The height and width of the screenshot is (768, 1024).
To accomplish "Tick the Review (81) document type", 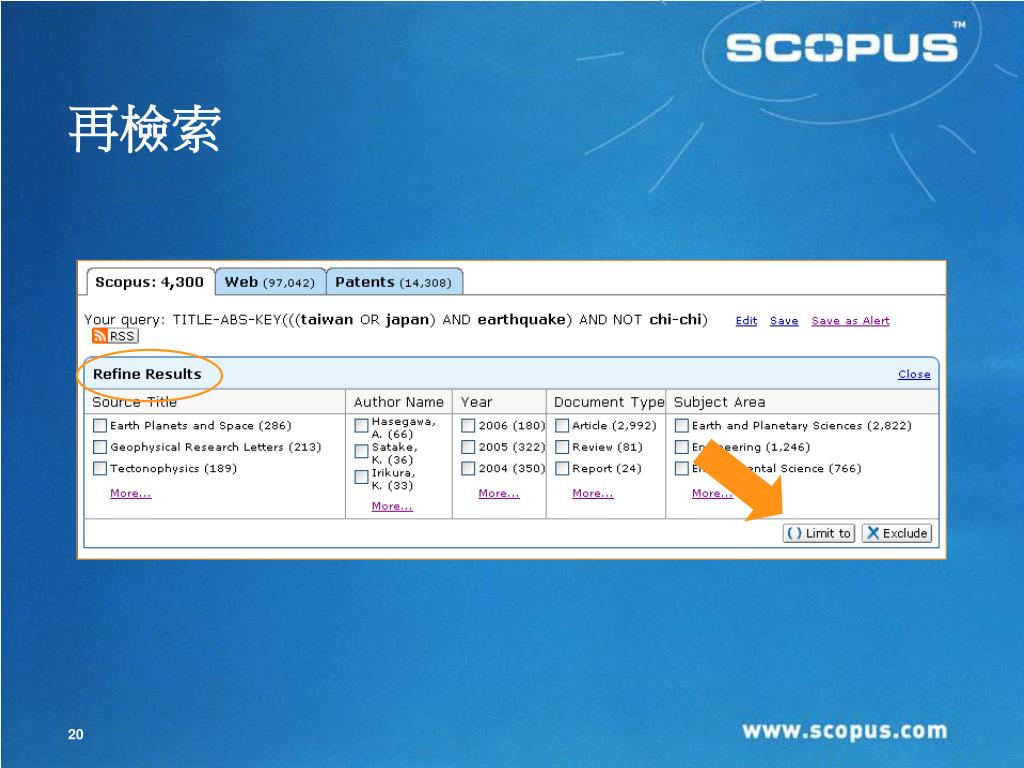I will click(562, 447).
